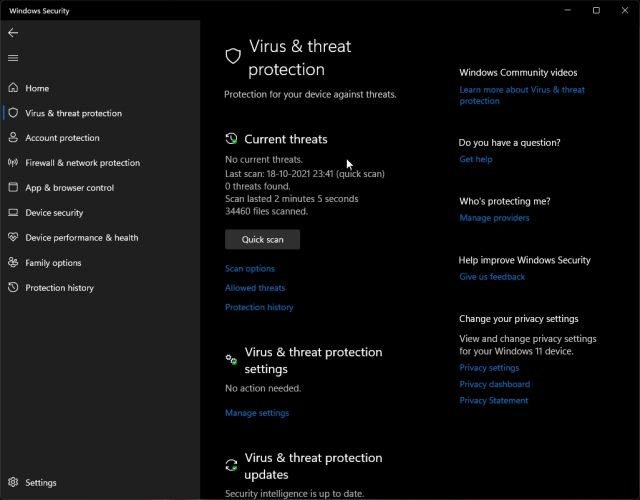This screenshot has height=500, width=640.
Task: Open Device performance & health
Action: pos(100,238)
